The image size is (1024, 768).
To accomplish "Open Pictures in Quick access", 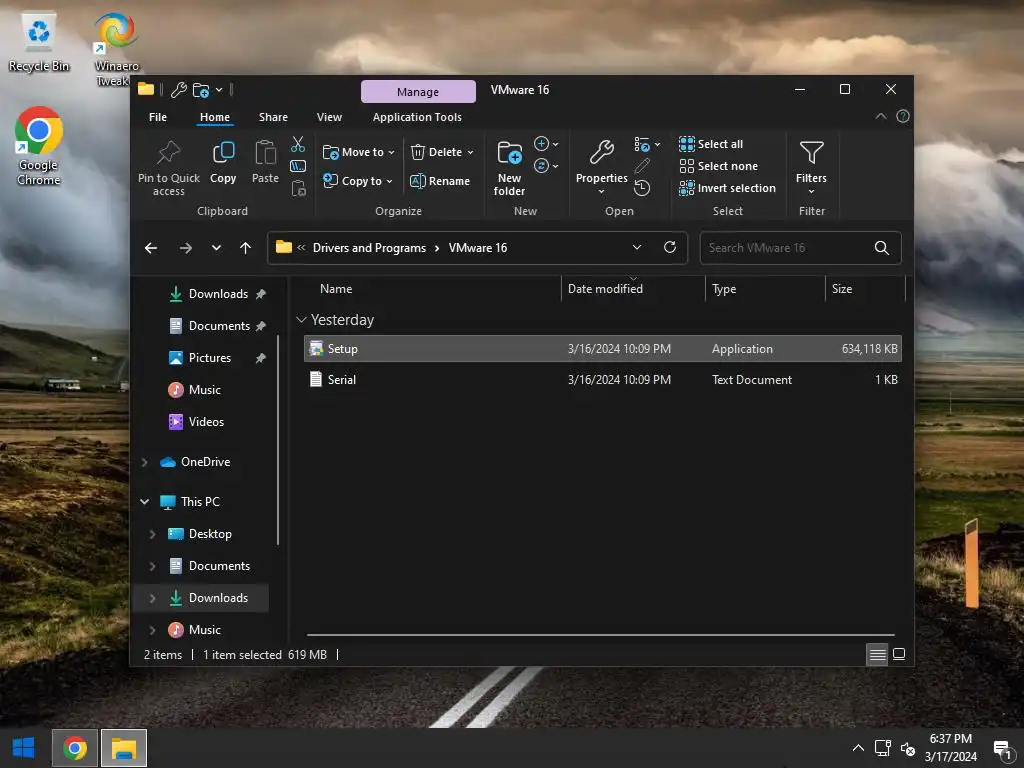I will point(210,358).
